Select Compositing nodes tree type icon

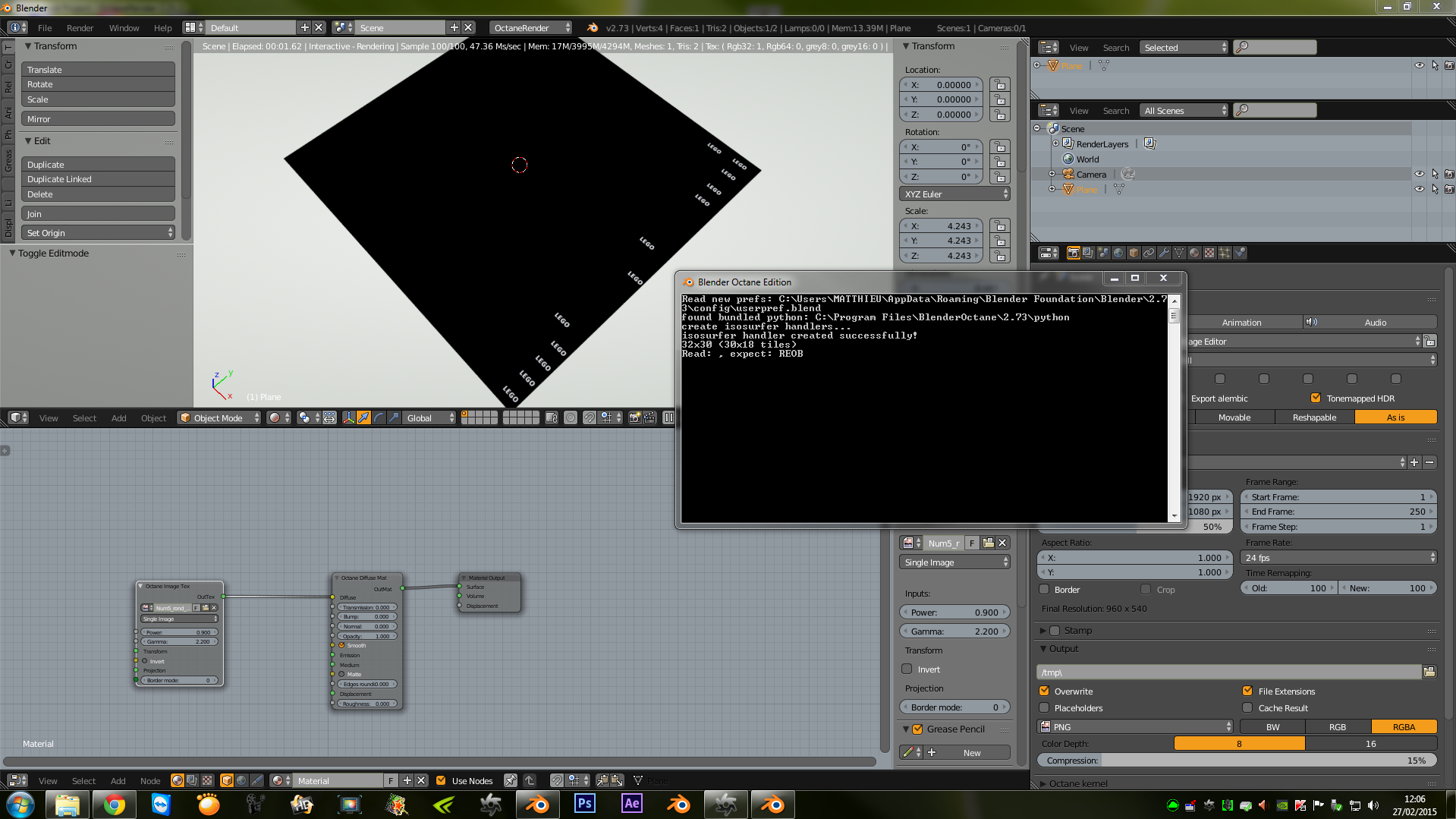(192, 780)
